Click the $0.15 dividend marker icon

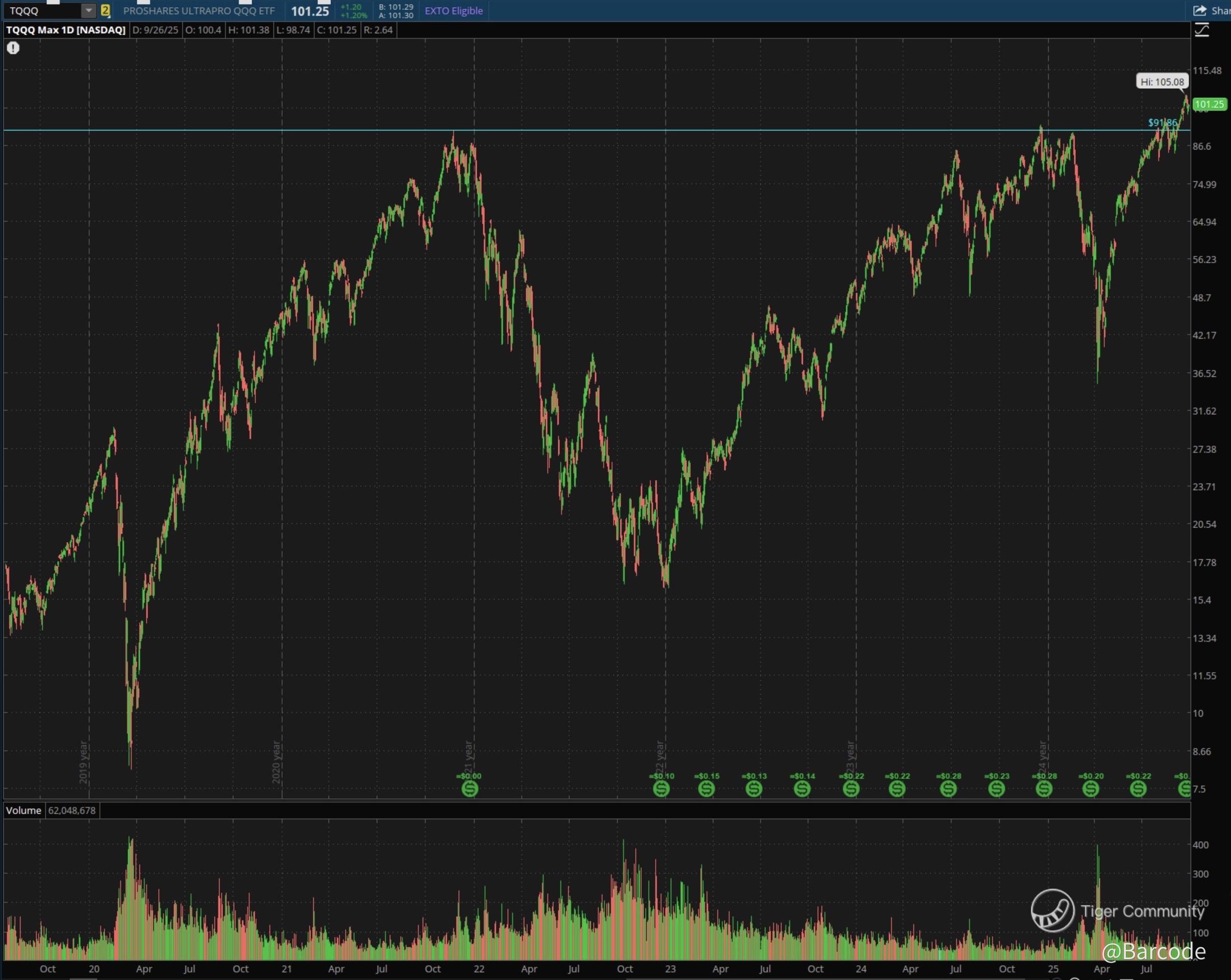tap(706, 788)
